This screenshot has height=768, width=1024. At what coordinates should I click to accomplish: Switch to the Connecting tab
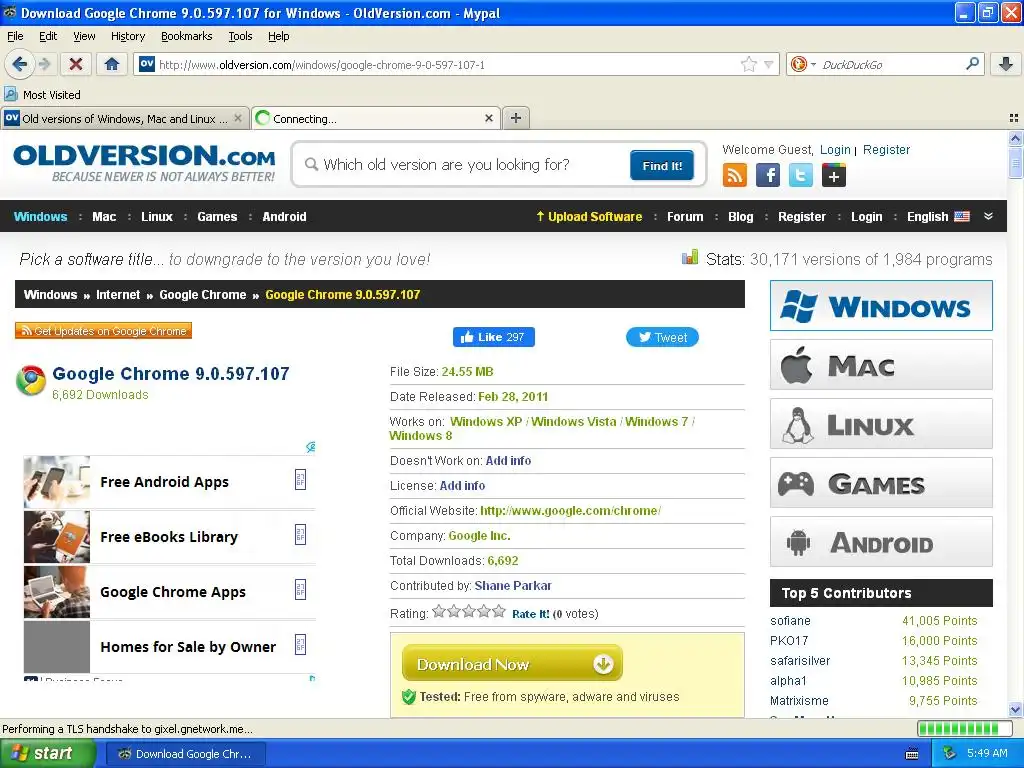(x=376, y=118)
